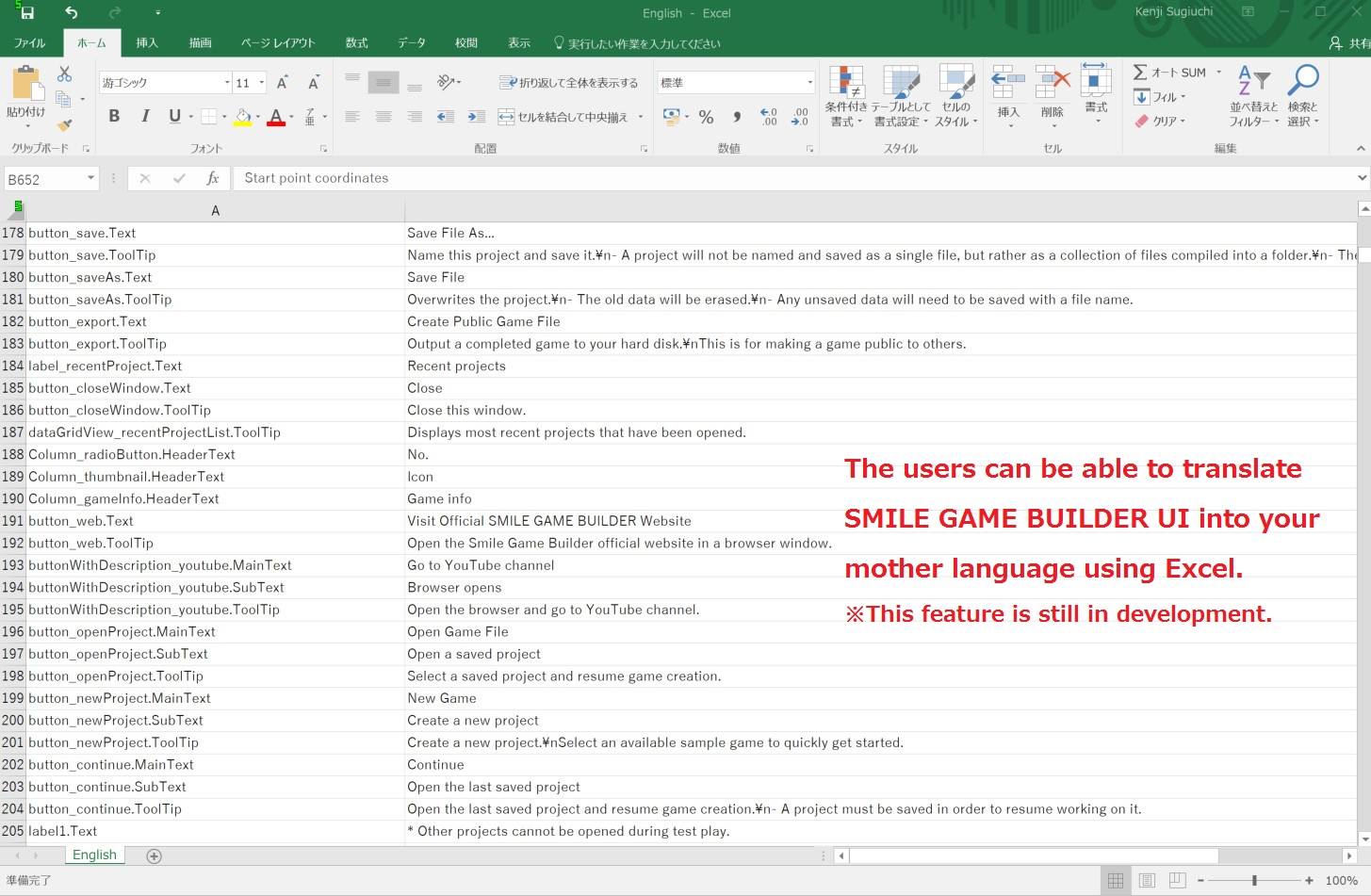Expand the Name Box dropdown
Screen dimensions: 1371x896
pos(90,178)
